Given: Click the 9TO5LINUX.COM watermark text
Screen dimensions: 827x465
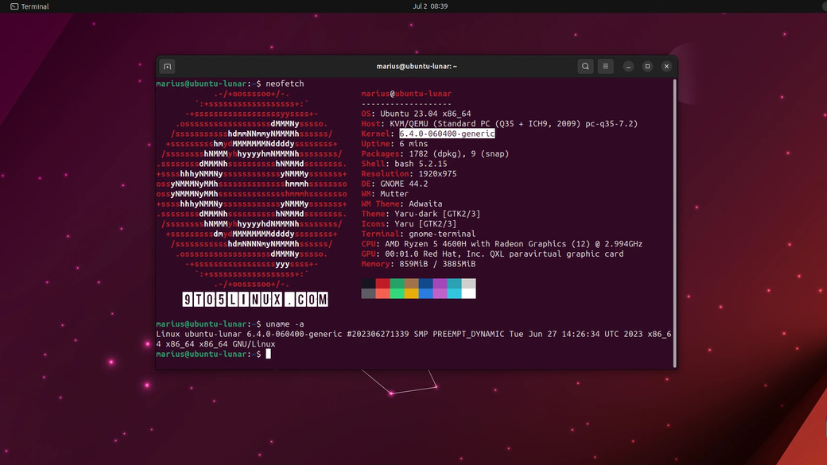Looking at the screenshot, I should [x=255, y=299].
